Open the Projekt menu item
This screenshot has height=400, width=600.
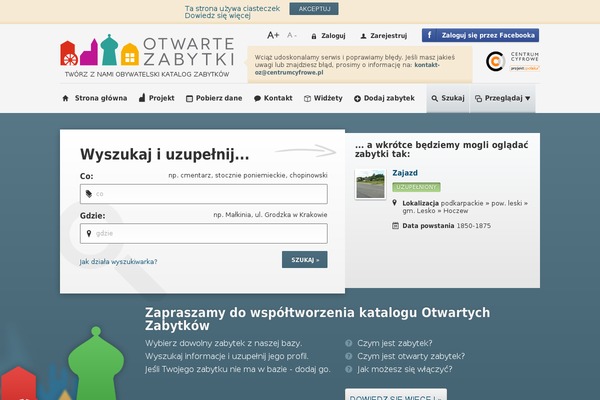point(161,98)
